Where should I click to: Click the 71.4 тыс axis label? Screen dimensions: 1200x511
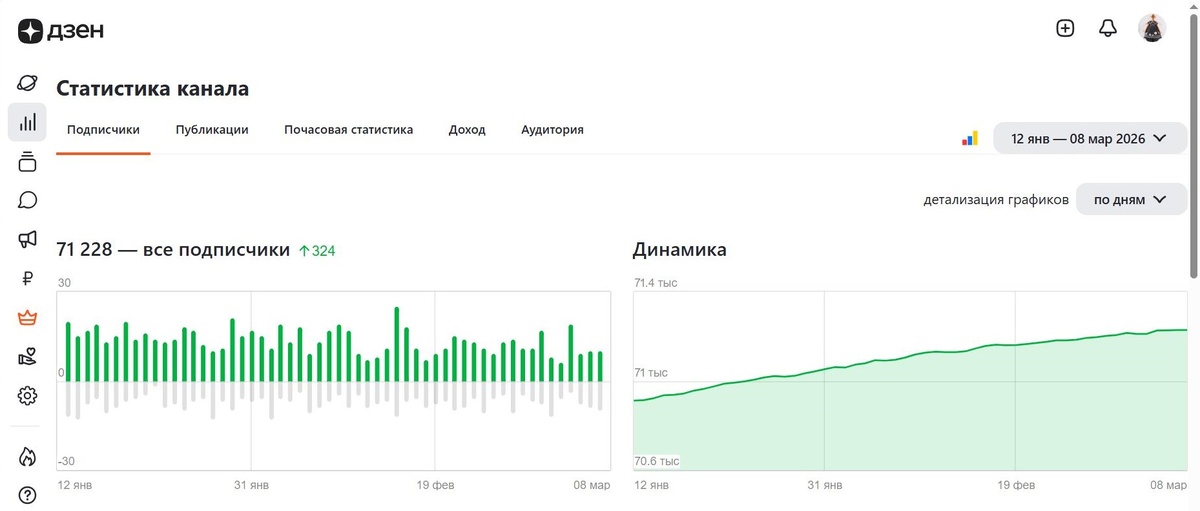[x=656, y=283]
